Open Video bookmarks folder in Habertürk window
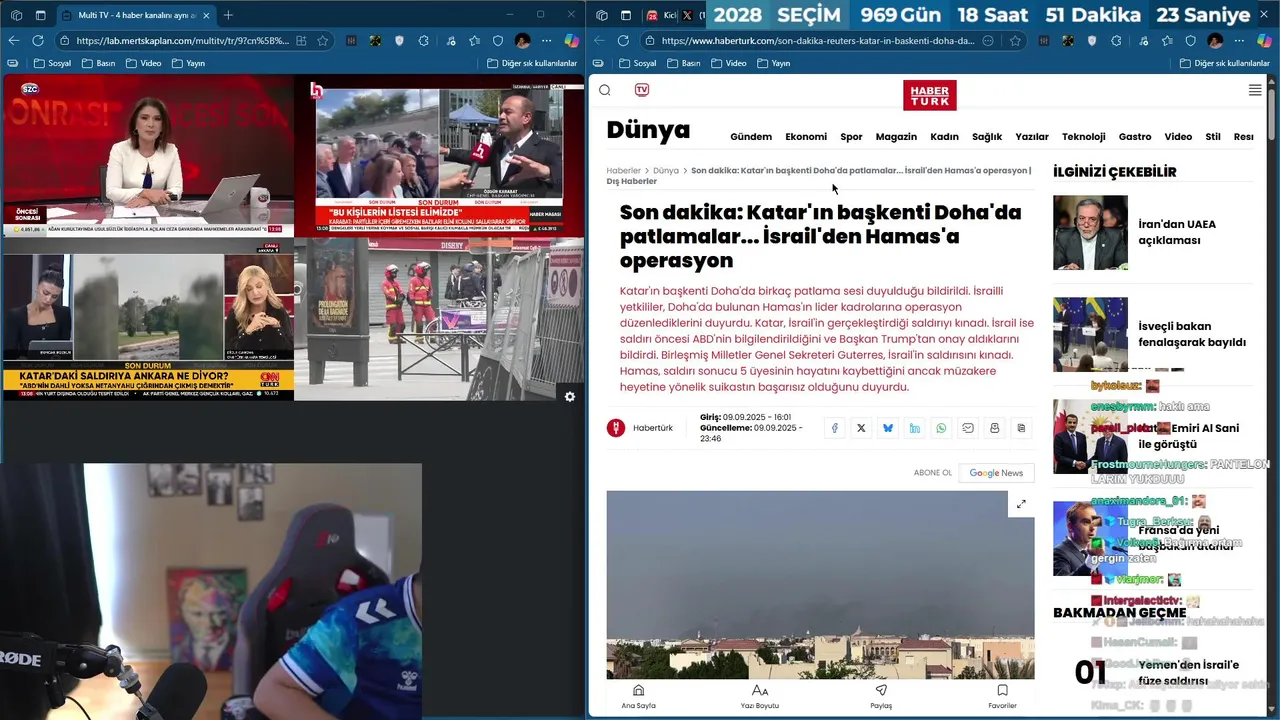This screenshot has height=720, width=1280. tap(729, 63)
